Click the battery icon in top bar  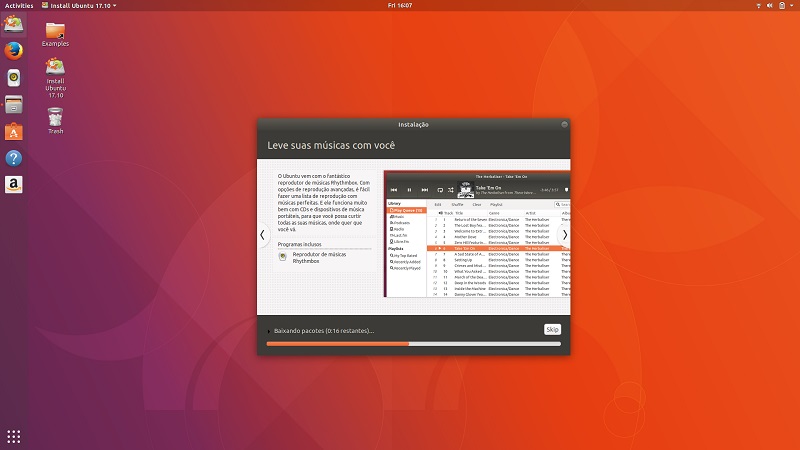(x=782, y=5)
